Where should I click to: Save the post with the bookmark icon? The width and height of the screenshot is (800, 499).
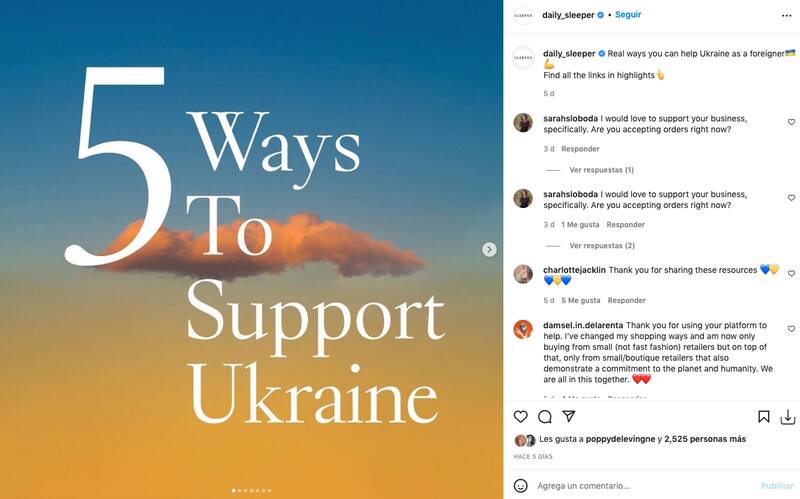763,416
